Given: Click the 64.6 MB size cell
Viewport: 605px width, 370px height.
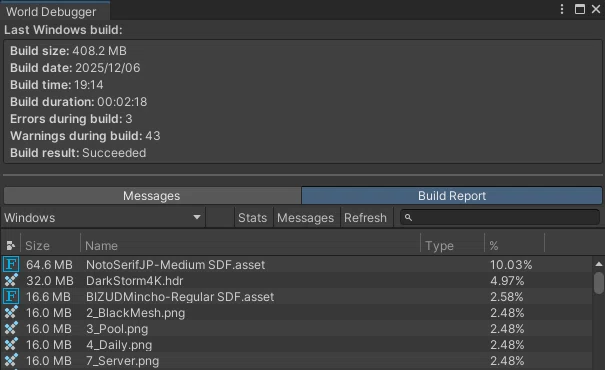Looking at the screenshot, I should click(49, 265).
